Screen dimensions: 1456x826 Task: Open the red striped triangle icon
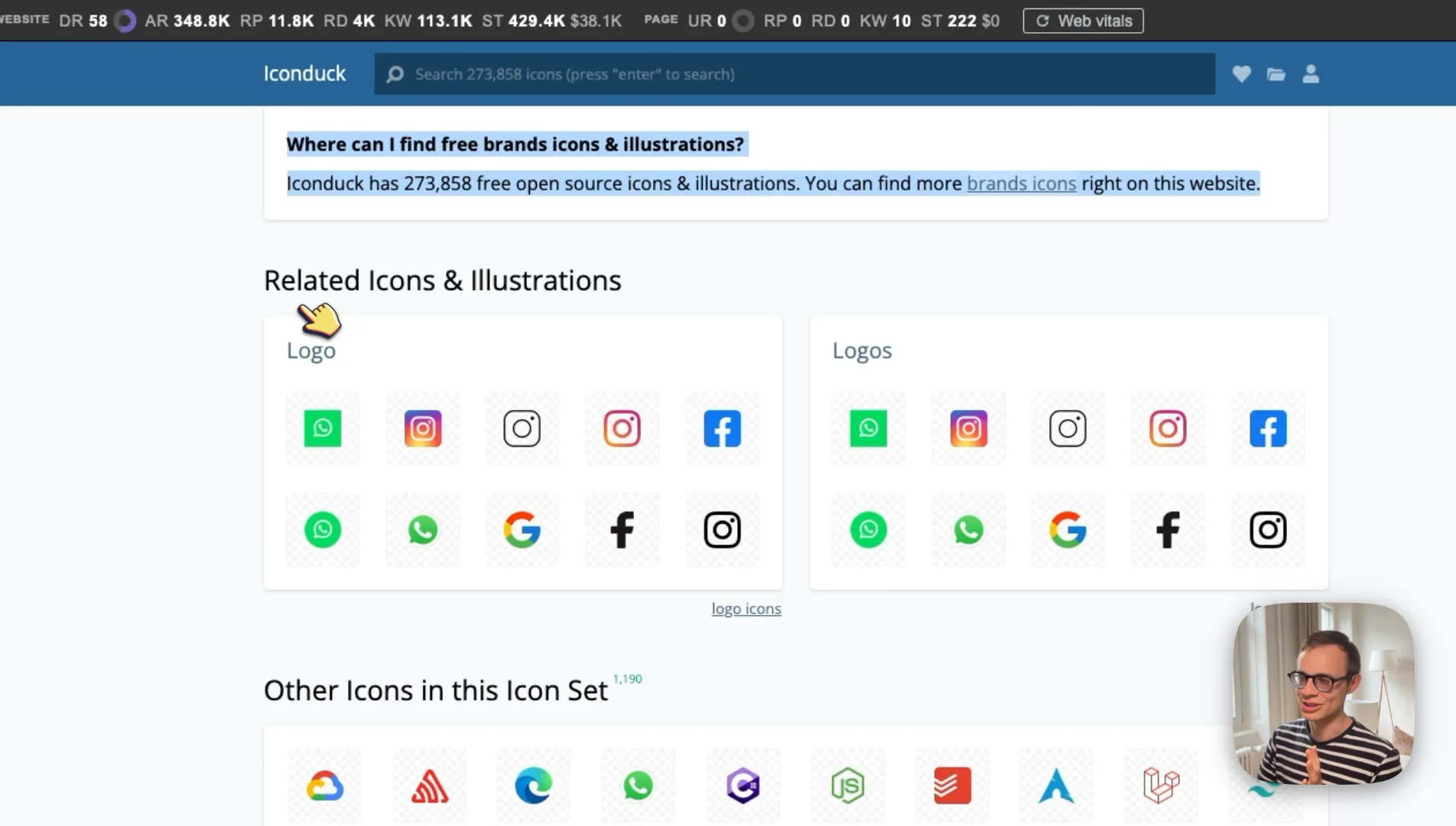[x=430, y=785]
